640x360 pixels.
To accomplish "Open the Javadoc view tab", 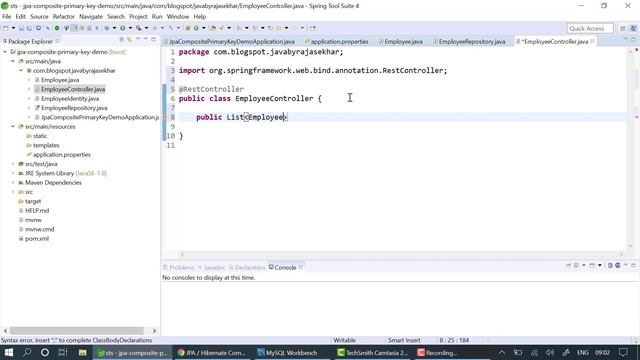I will [212, 267].
